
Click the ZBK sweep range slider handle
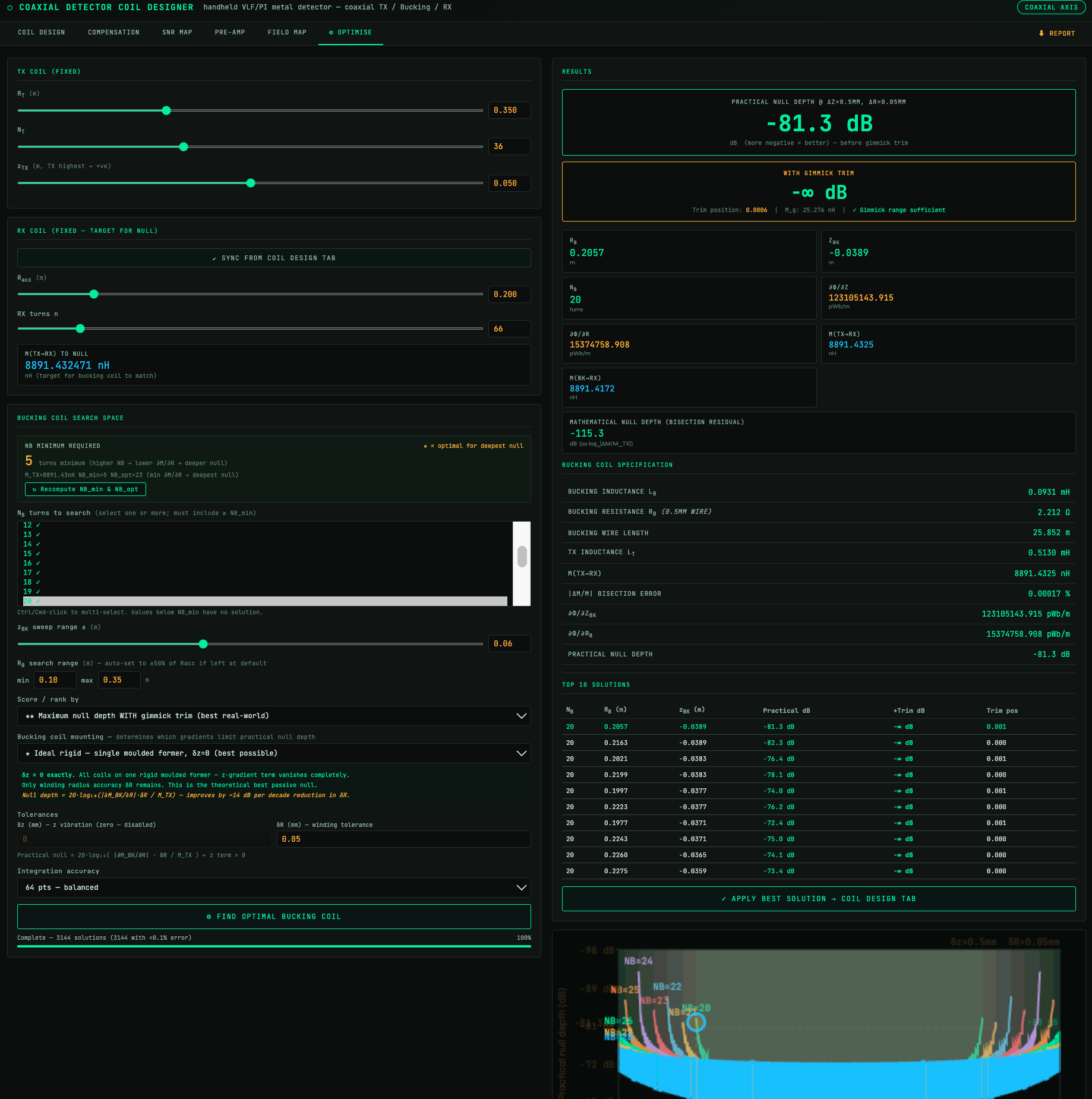point(203,644)
